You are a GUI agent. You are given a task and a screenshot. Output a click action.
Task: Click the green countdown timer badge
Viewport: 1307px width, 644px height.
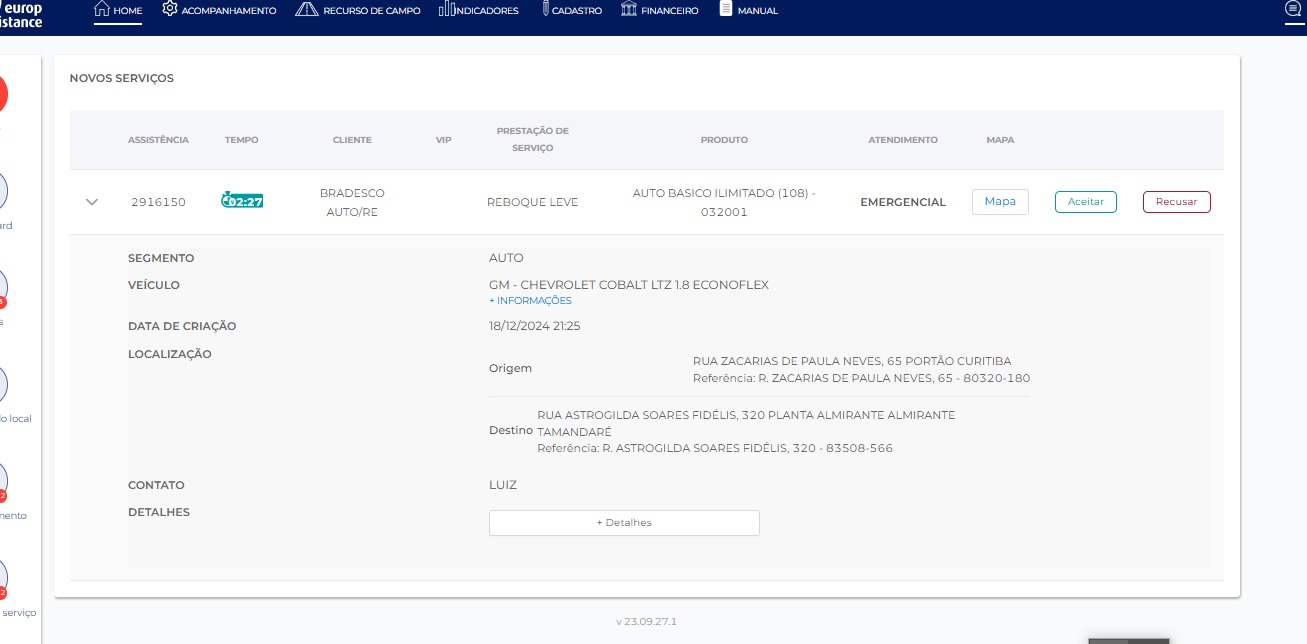click(x=242, y=201)
